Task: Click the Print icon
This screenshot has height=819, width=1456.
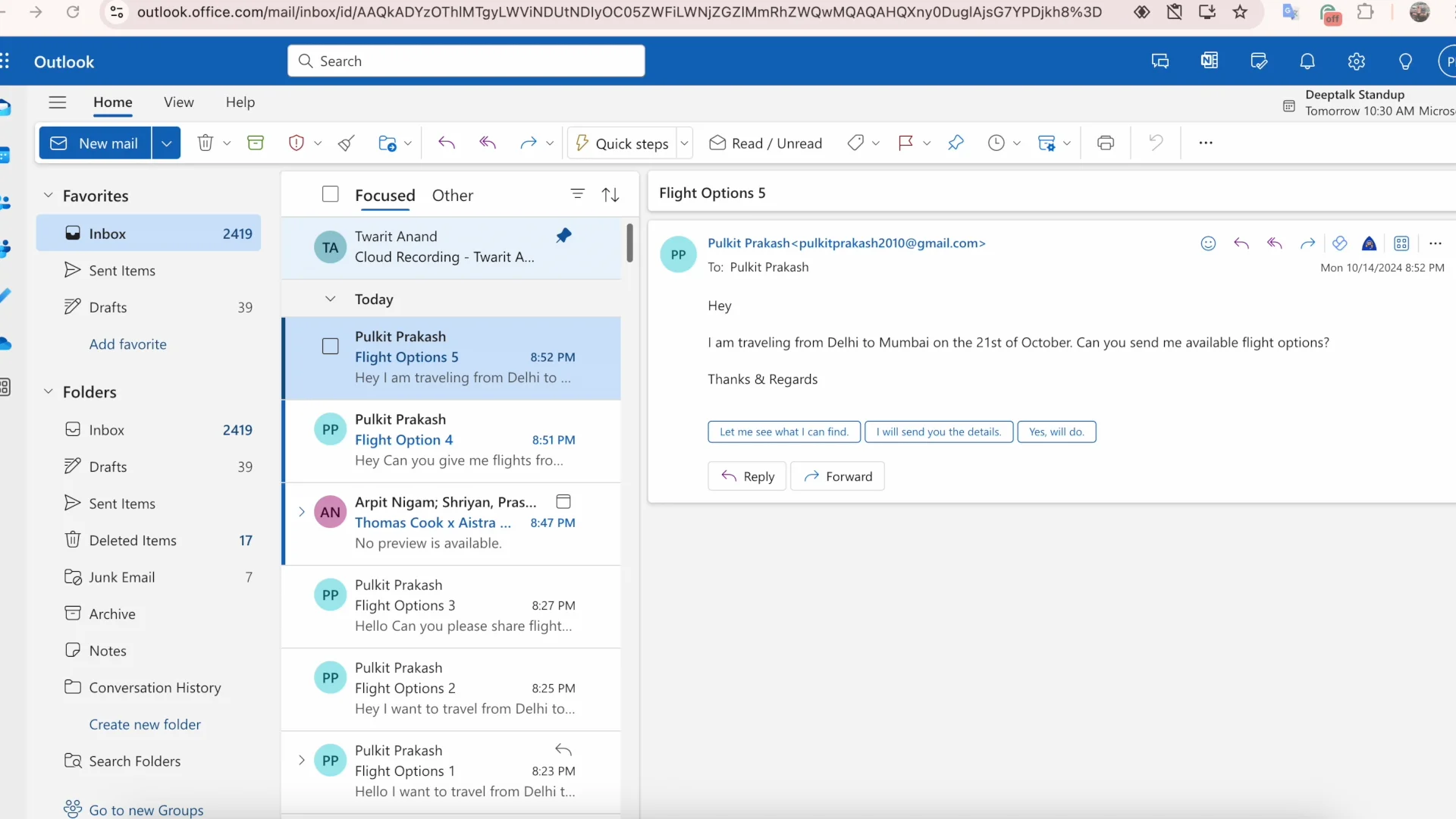Action: click(x=1106, y=143)
